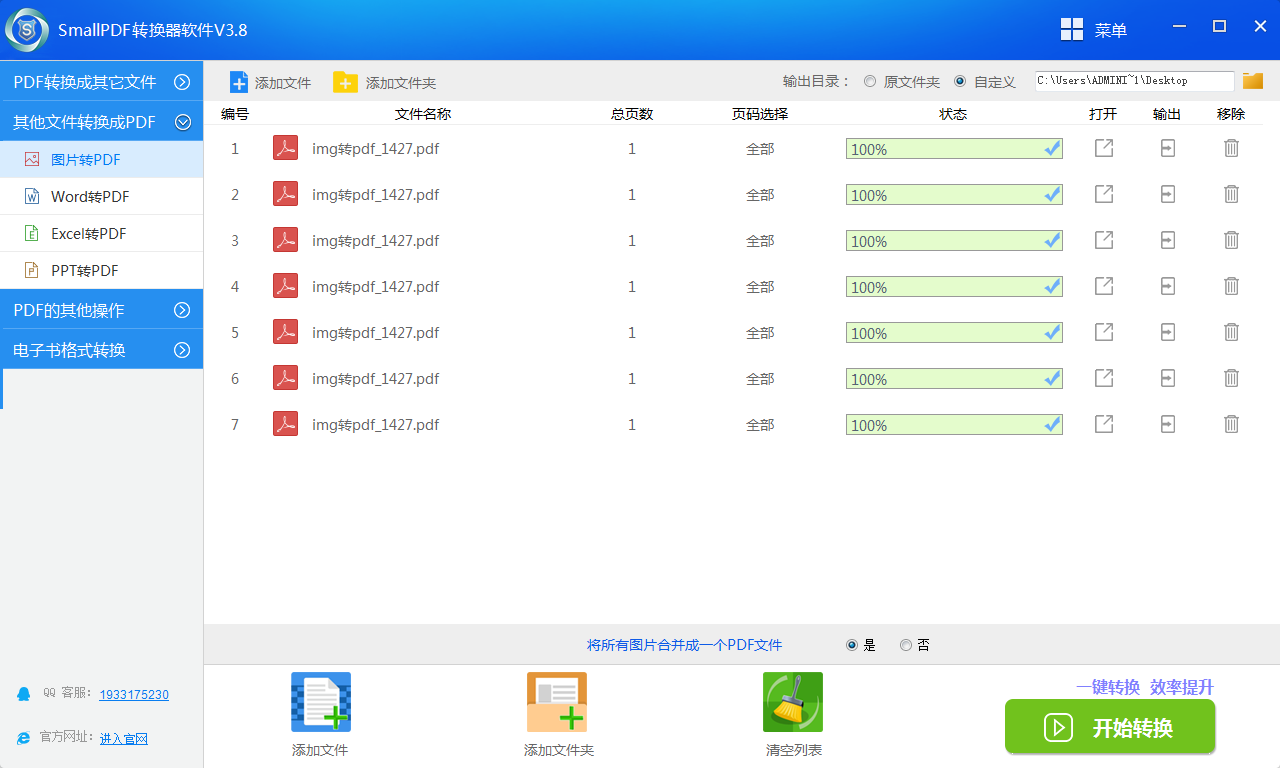The height and width of the screenshot is (768, 1280).
Task: Choose 是 to merge images into one PDF
Action: (x=852, y=645)
